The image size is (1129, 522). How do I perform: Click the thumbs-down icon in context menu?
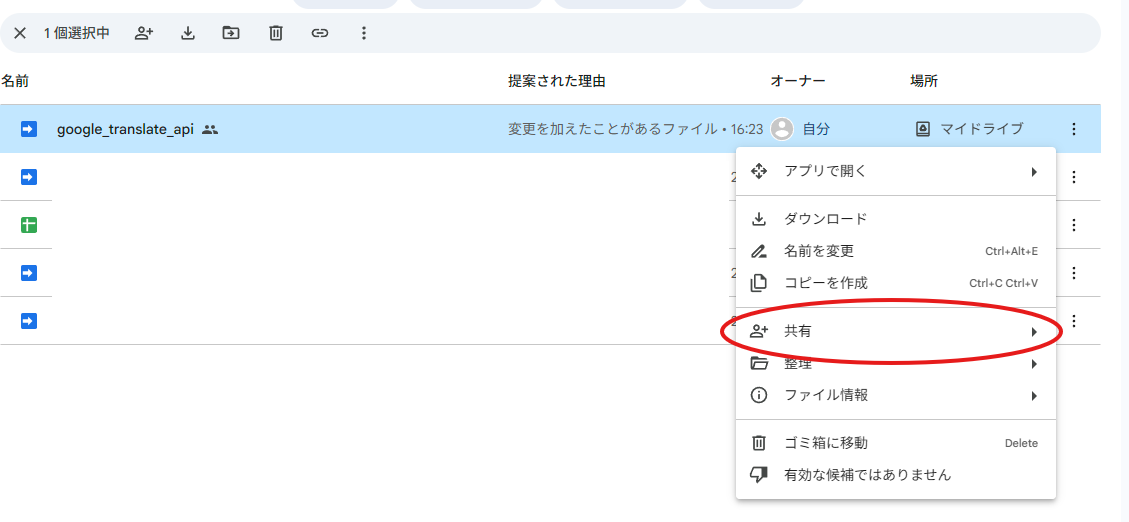[758, 475]
